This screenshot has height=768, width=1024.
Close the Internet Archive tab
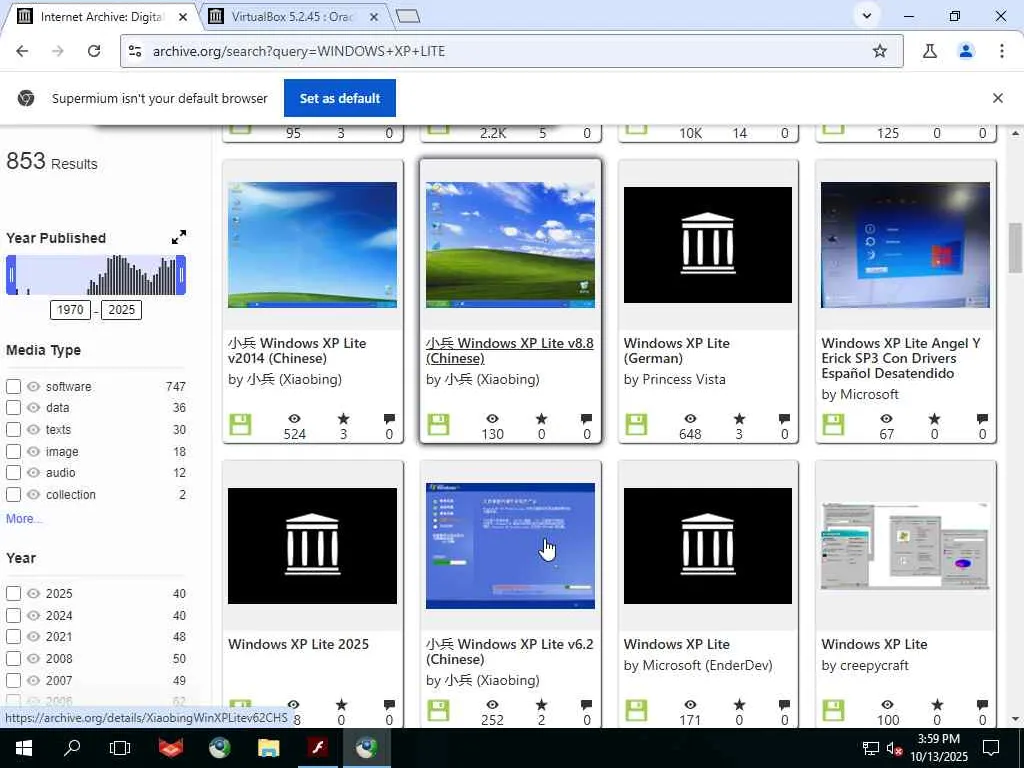(183, 17)
